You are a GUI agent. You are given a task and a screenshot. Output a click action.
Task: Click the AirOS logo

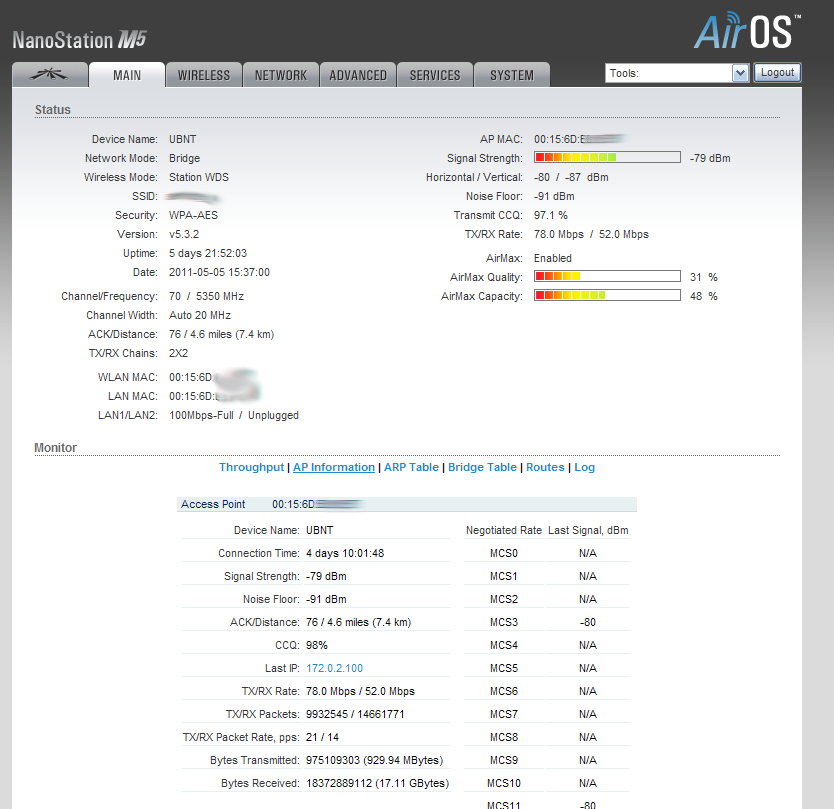click(x=747, y=31)
